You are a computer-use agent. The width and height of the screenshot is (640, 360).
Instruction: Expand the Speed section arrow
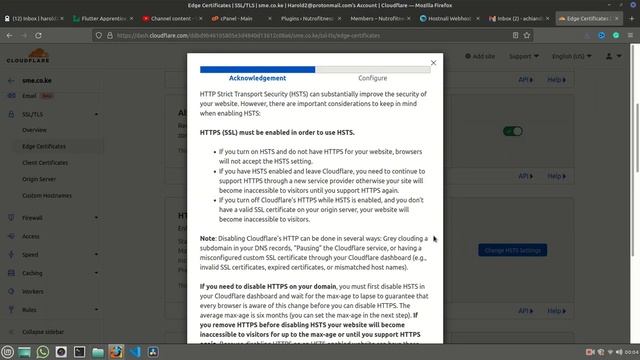coord(96,254)
